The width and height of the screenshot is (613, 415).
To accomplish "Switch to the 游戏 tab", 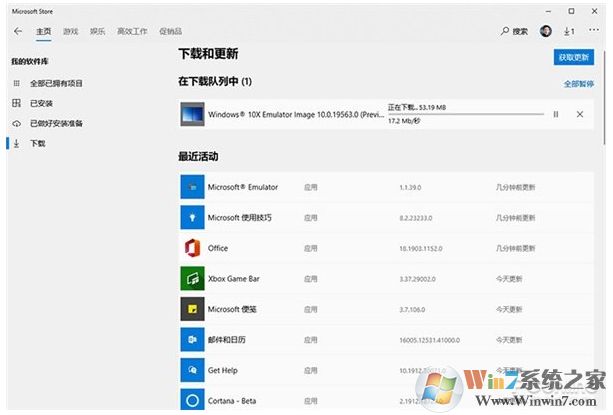I will pyautogui.click(x=70, y=31).
